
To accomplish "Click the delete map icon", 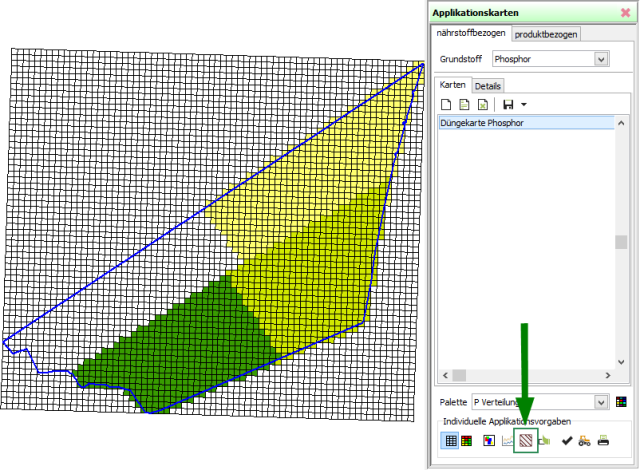I will click(483, 104).
